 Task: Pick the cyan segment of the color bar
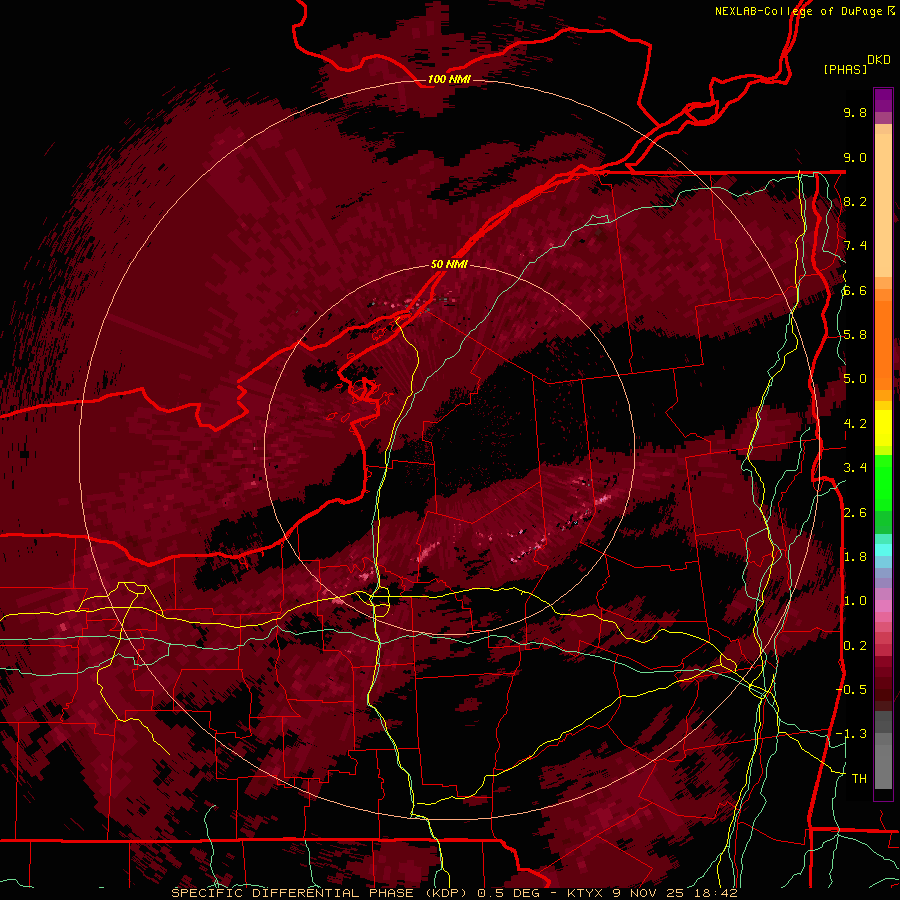(883, 550)
